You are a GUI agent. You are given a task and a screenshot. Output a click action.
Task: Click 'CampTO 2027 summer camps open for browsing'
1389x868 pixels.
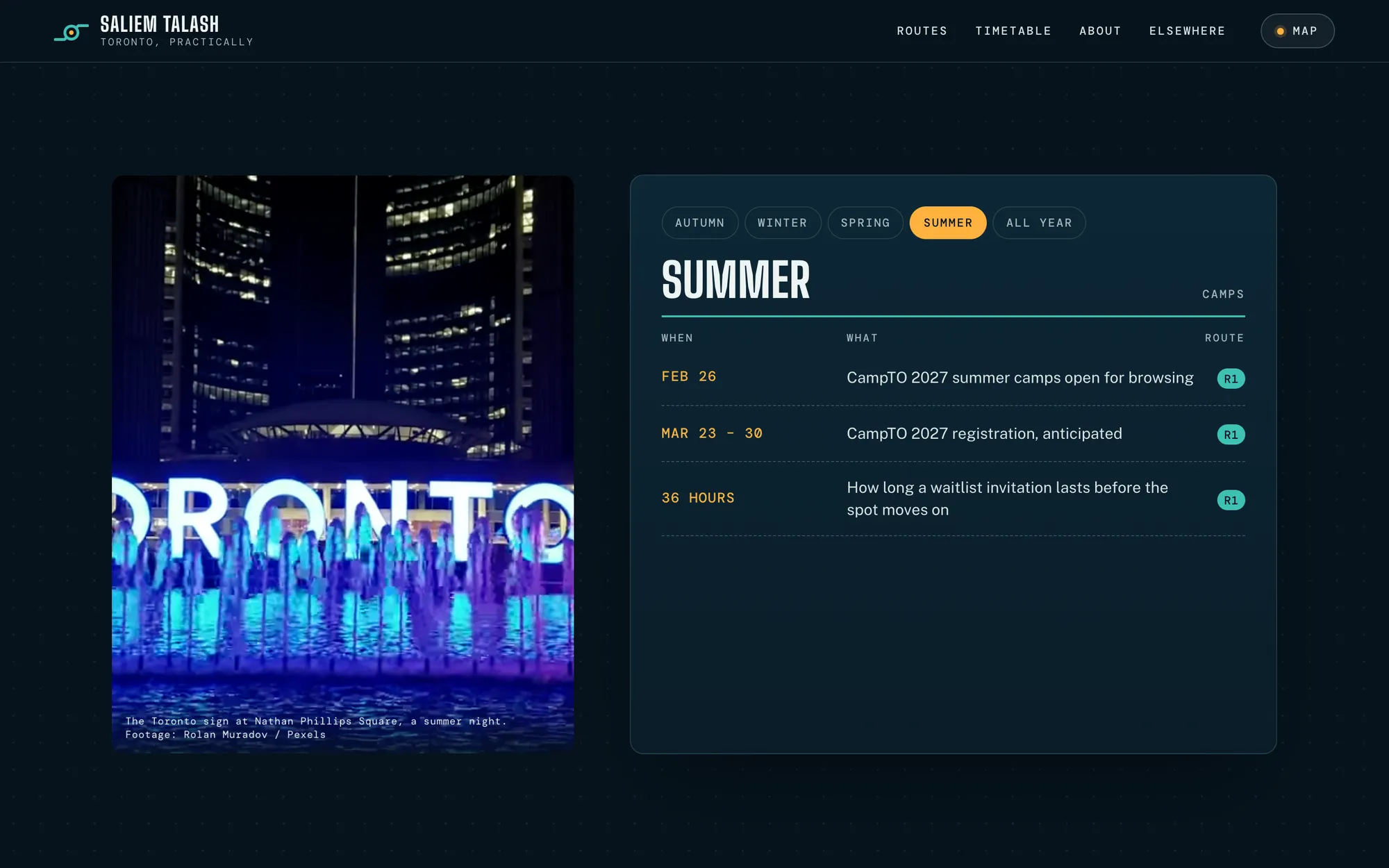[1020, 378]
